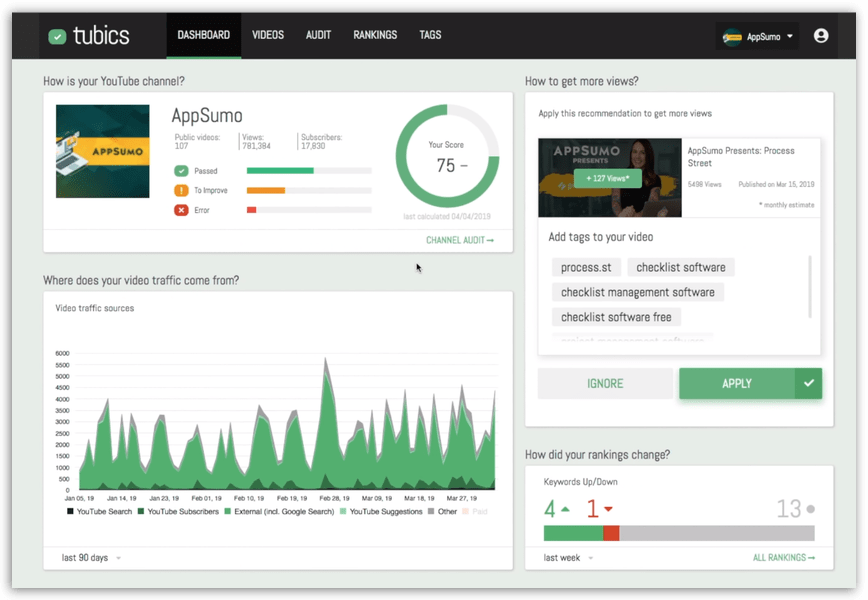Toggle YouTube Search in the chart legend
This screenshot has width=868, height=600.
click(x=105, y=510)
